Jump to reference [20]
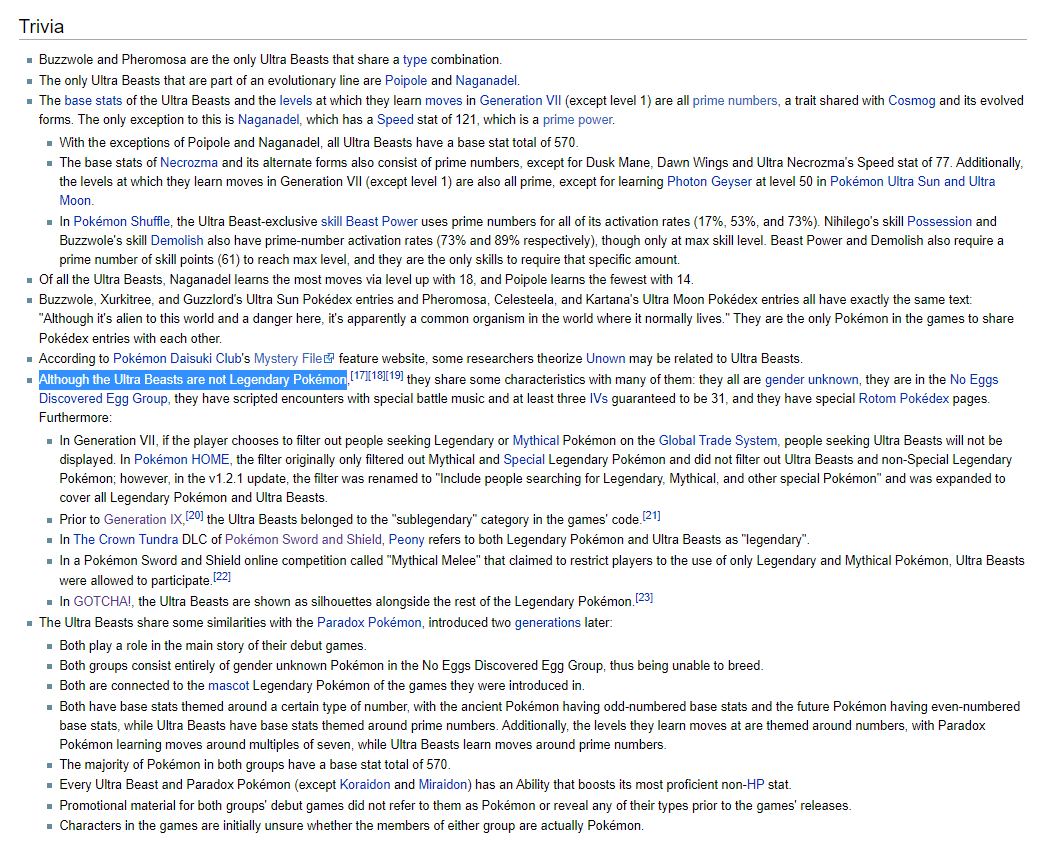The image size is (1052, 842). coord(194,515)
